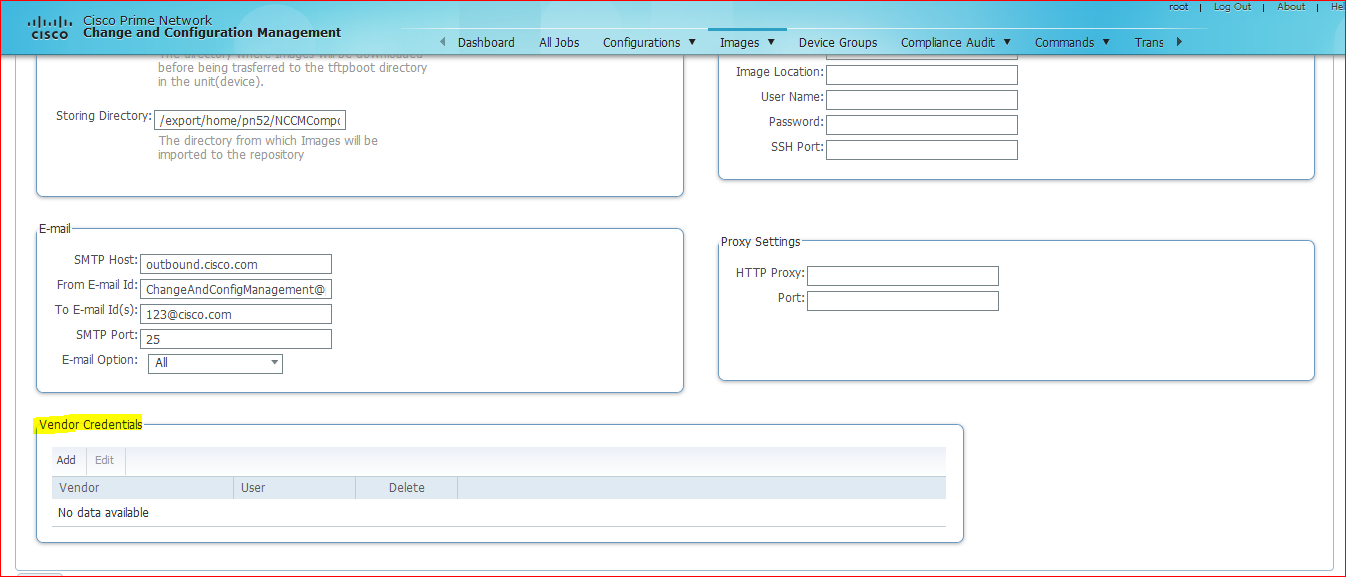The image size is (1346, 577).
Task: Switch to Device Groups tab
Action: (838, 42)
